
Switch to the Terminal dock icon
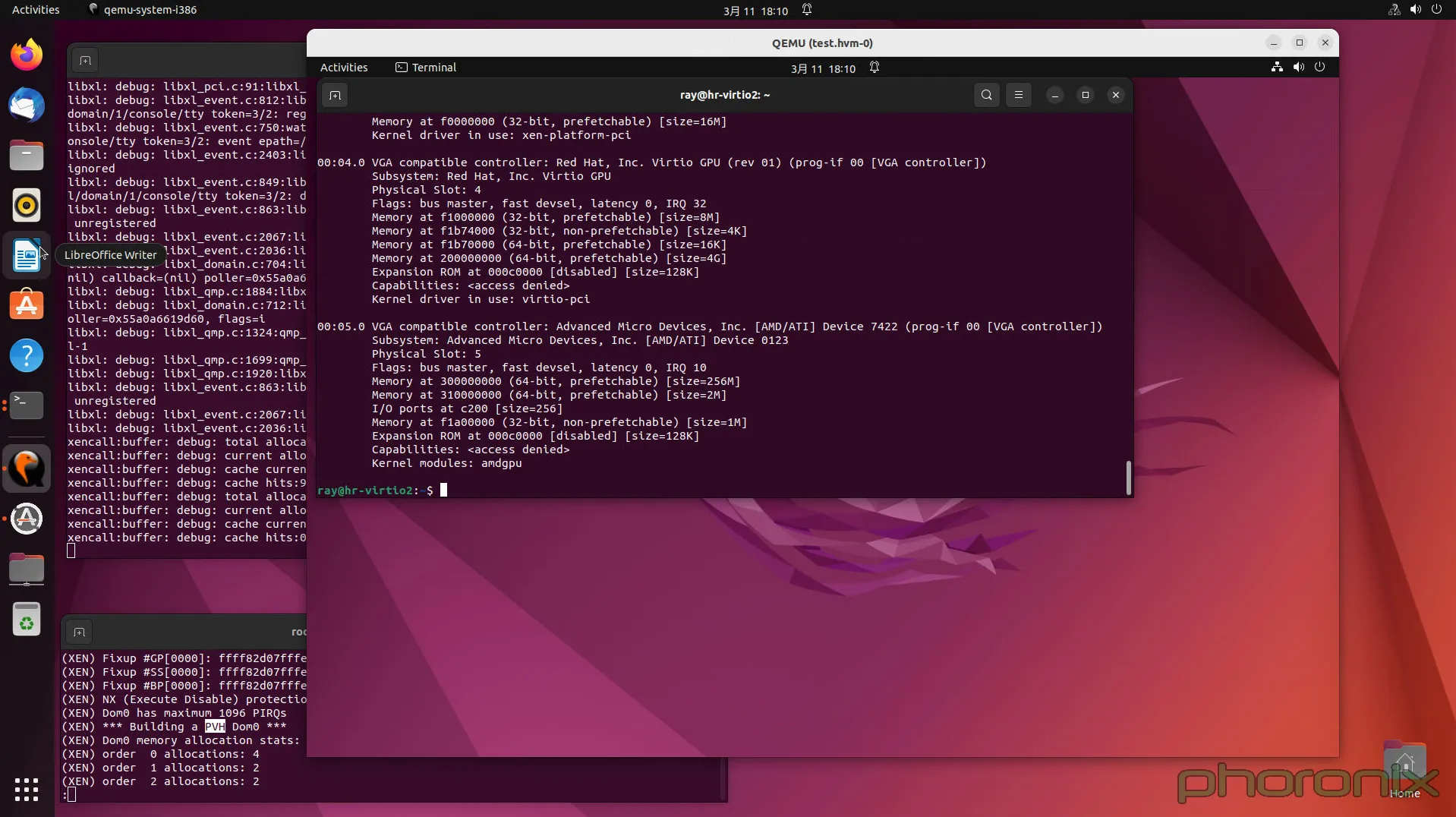pyautogui.click(x=27, y=405)
